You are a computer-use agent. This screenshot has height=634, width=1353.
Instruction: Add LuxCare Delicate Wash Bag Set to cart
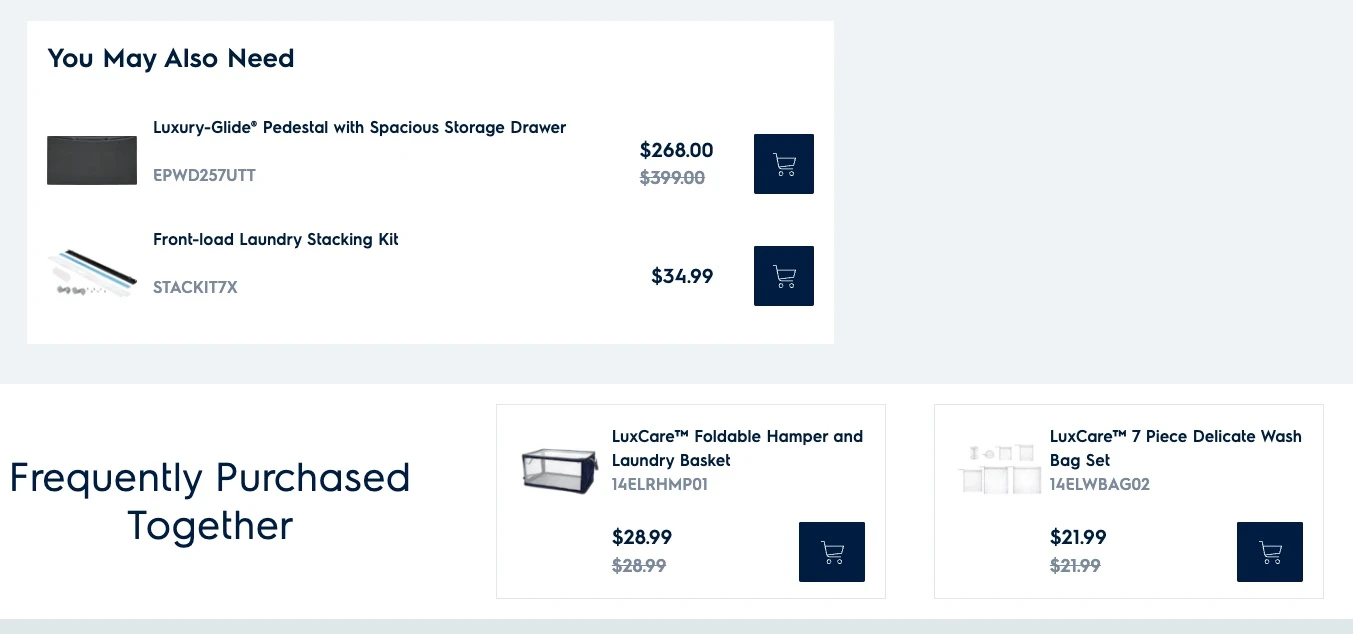[1269, 552]
